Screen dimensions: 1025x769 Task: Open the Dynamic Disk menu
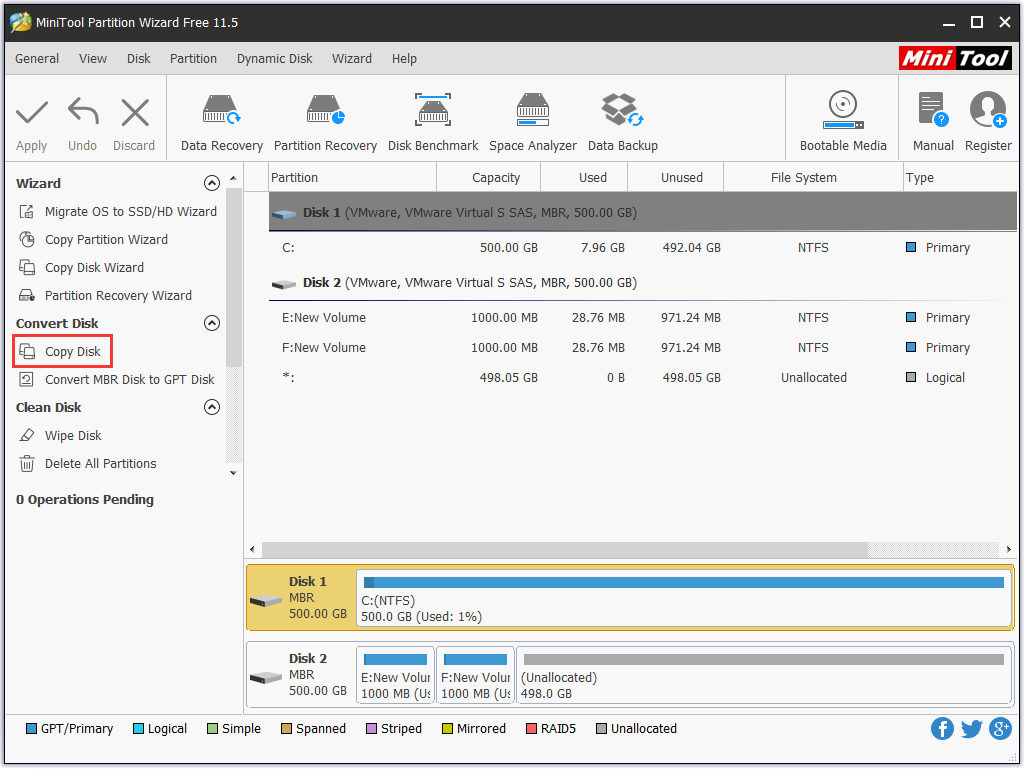[x=274, y=58]
